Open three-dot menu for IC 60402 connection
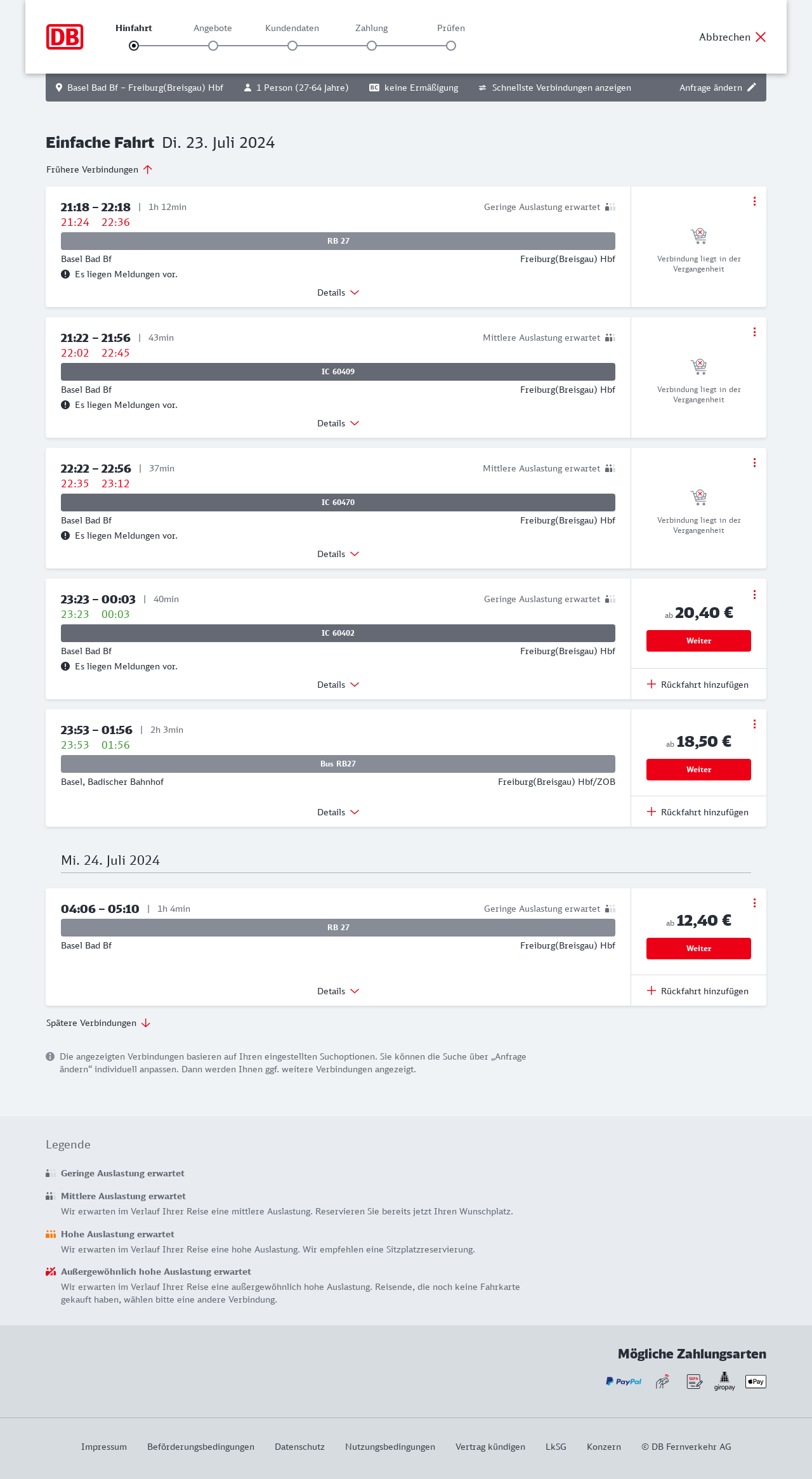812x1479 pixels. [754, 595]
